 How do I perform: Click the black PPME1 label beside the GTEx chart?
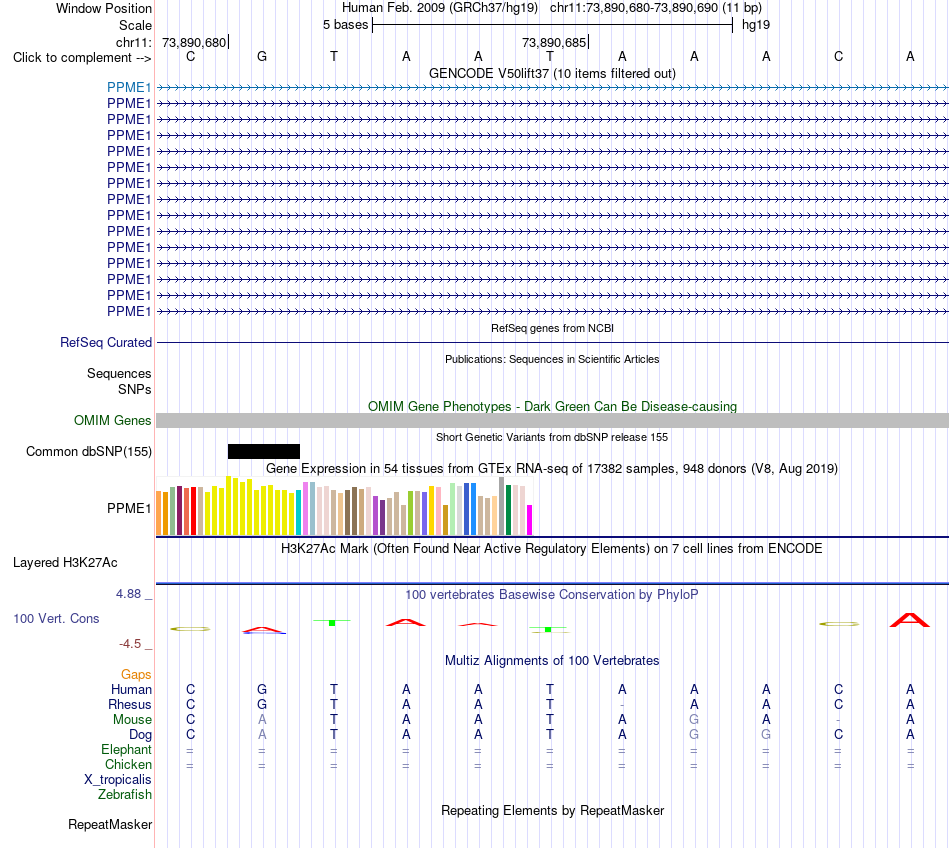[x=129, y=508]
